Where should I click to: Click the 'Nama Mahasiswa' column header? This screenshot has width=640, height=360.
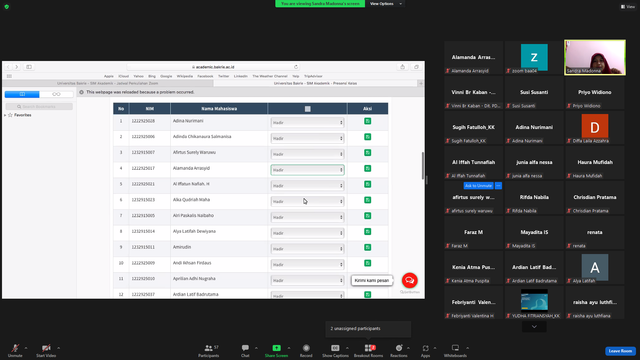tap(219, 109)
